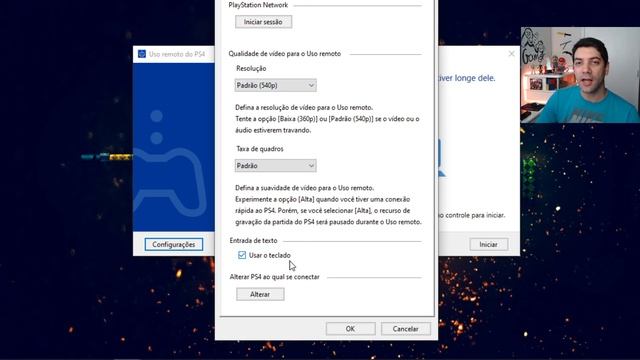This screenshot has height=360, width=640.
Task: Click Iniciar in the Uso remoto window
Action: (489, 244)
